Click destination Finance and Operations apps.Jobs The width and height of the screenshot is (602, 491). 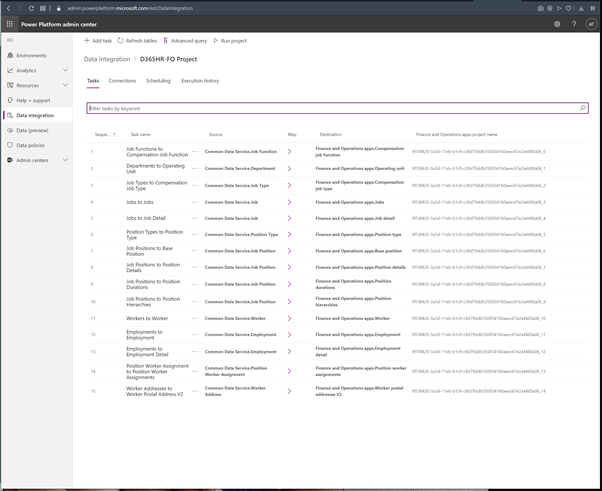click(350, 202)
